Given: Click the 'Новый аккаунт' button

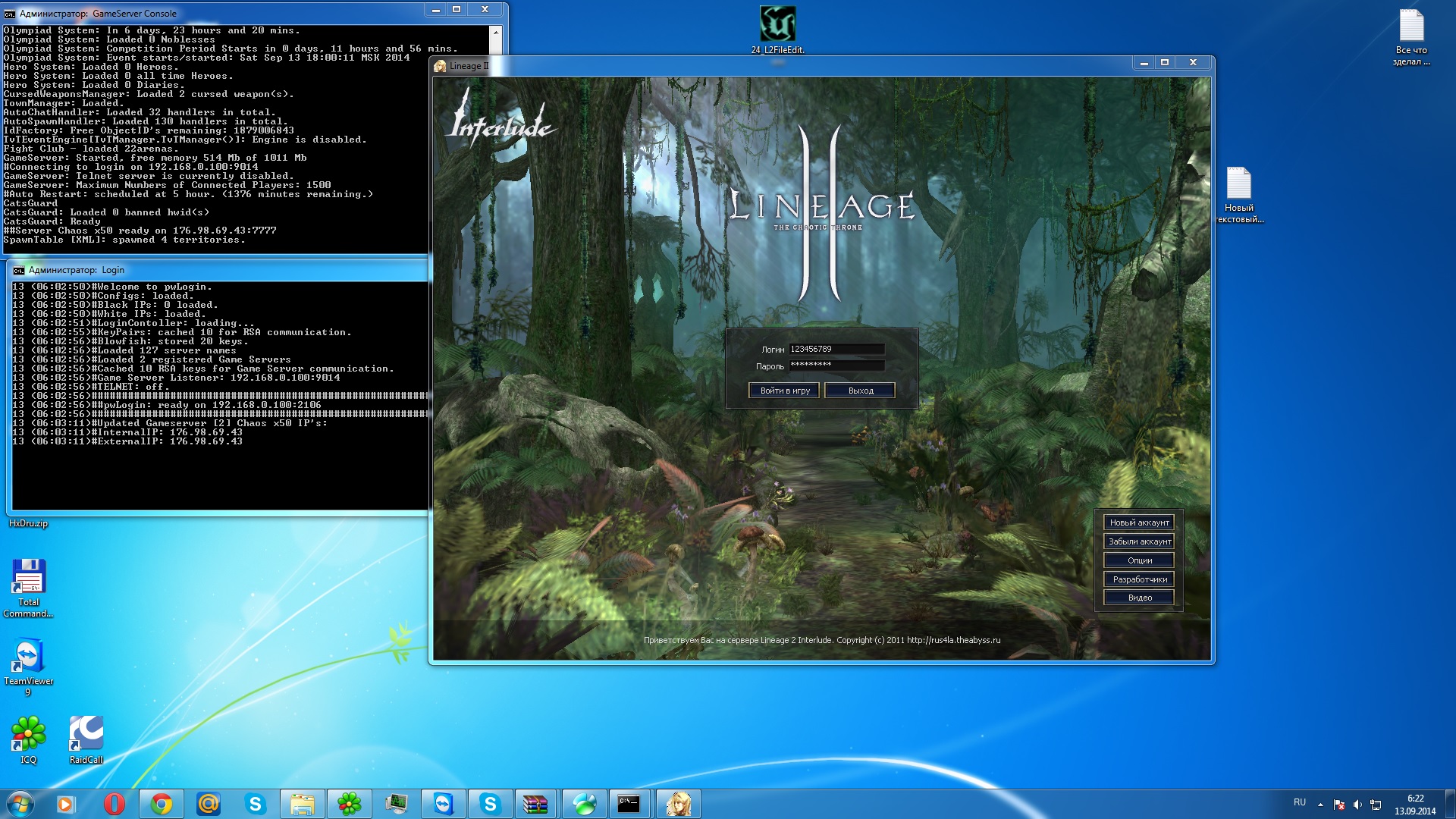Looking at the screenshot, I should click(1139, 522).
